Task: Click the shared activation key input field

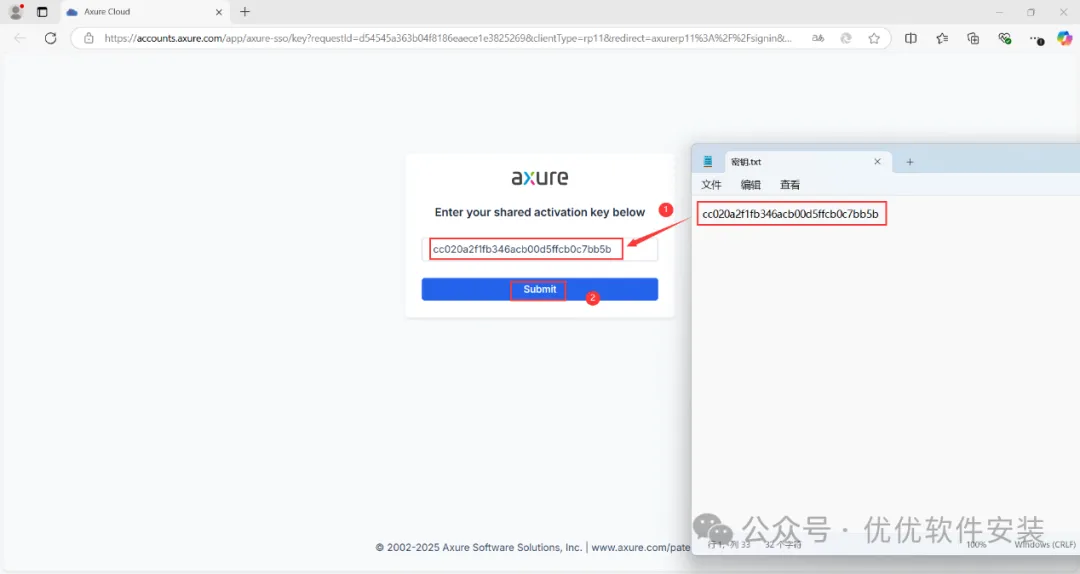Action: click(x=539, y=249)
